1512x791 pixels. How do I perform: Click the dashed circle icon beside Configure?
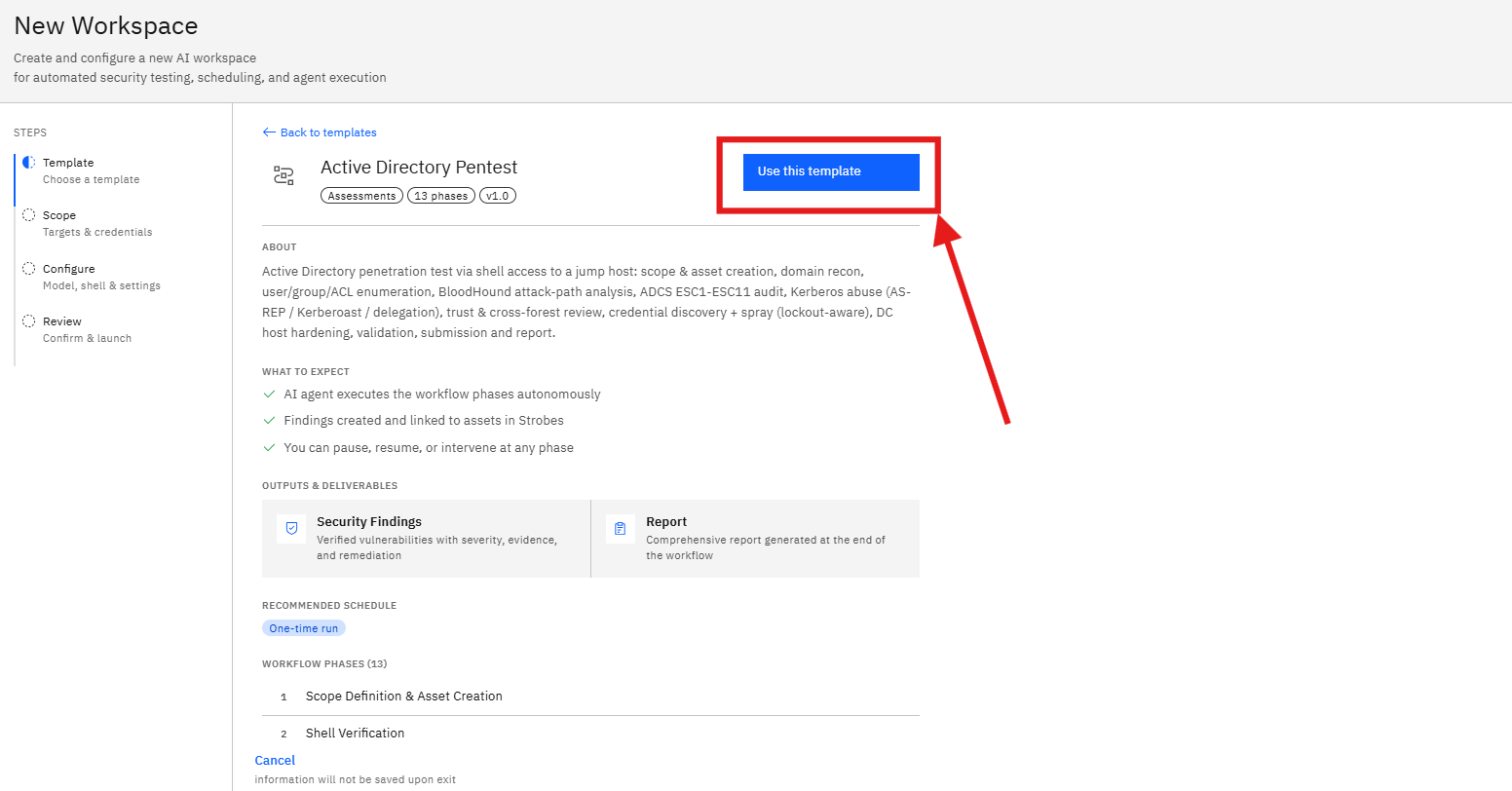[x=28, y=269]
